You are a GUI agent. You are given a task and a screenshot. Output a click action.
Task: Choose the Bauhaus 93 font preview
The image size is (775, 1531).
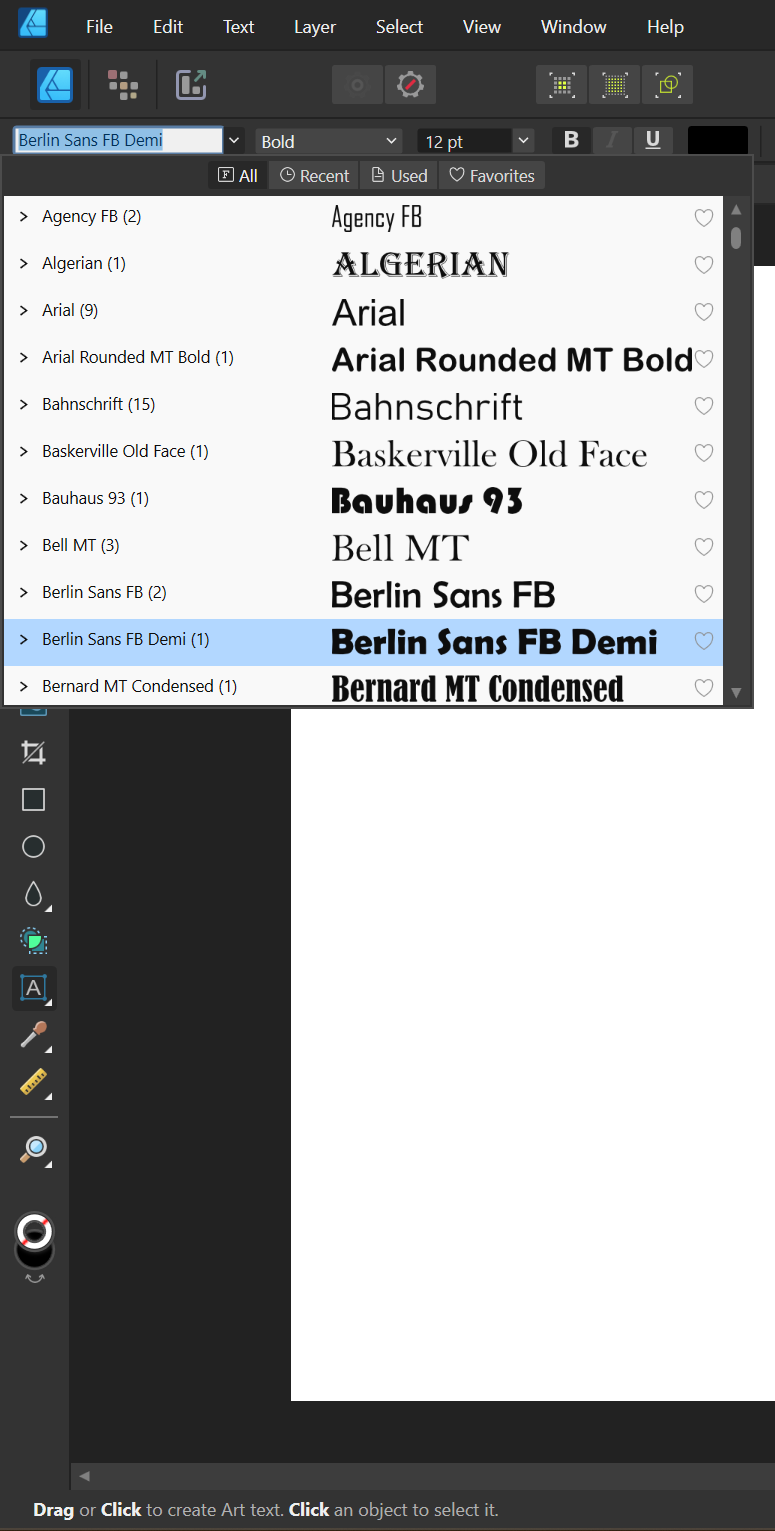click(427, 500)
